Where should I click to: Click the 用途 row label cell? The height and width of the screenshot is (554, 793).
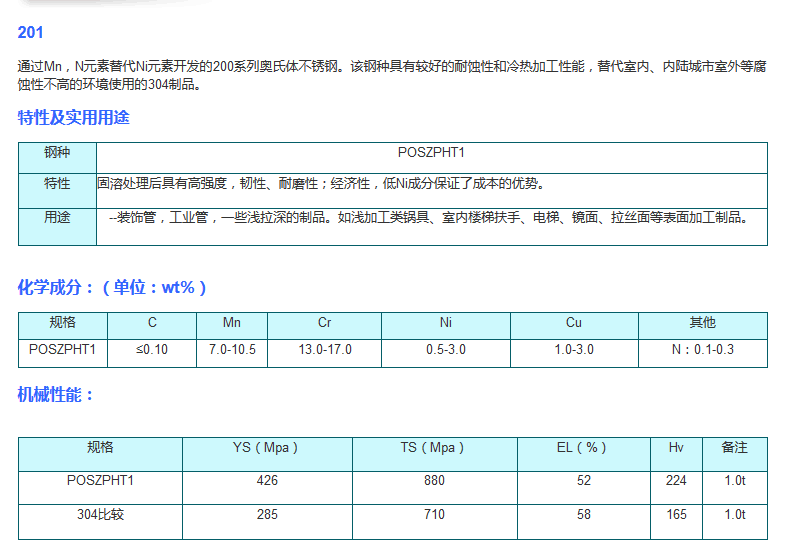click(x=57, y=217)
